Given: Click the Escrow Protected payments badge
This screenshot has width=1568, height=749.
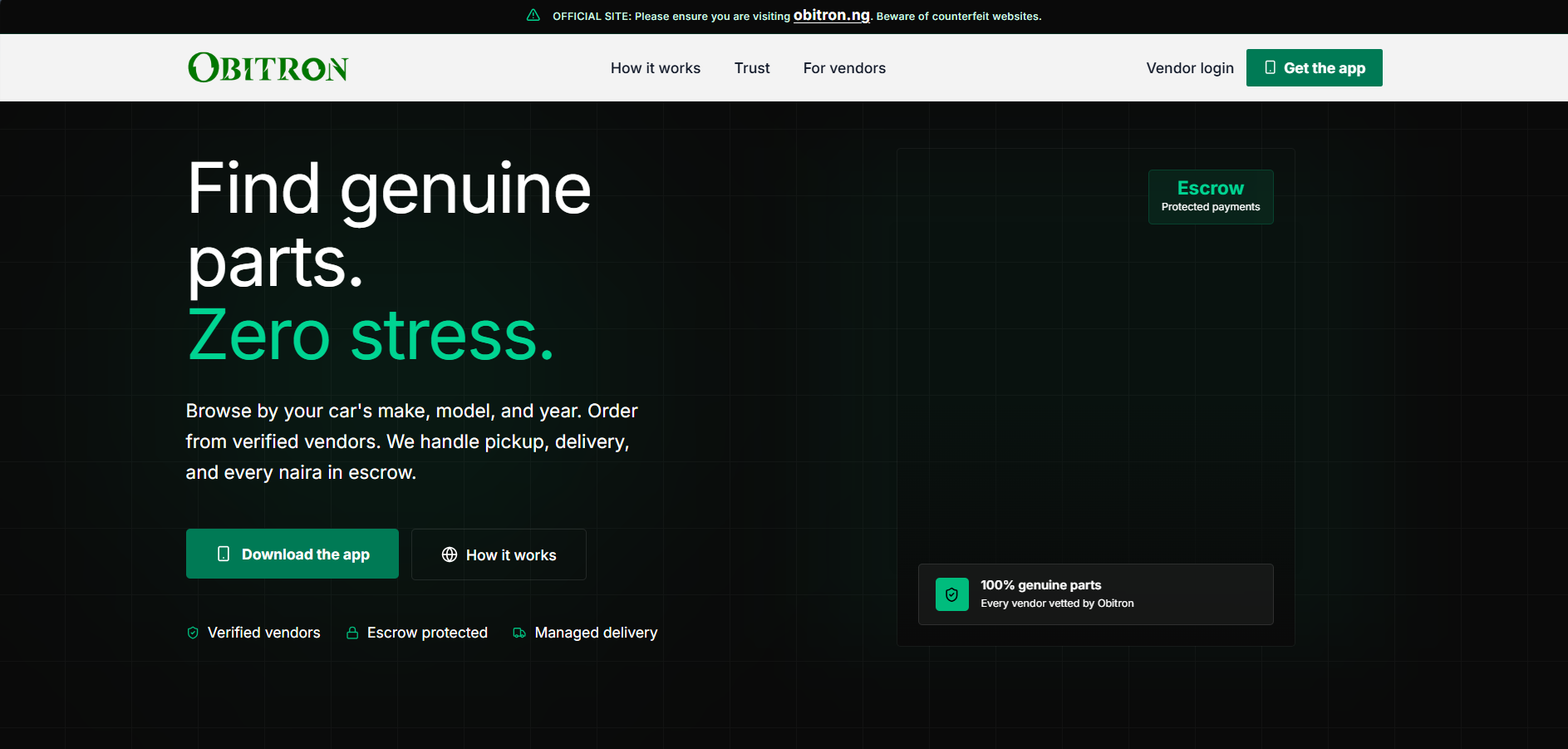Looking at the screenshot, I should (x=1211, y=197).
